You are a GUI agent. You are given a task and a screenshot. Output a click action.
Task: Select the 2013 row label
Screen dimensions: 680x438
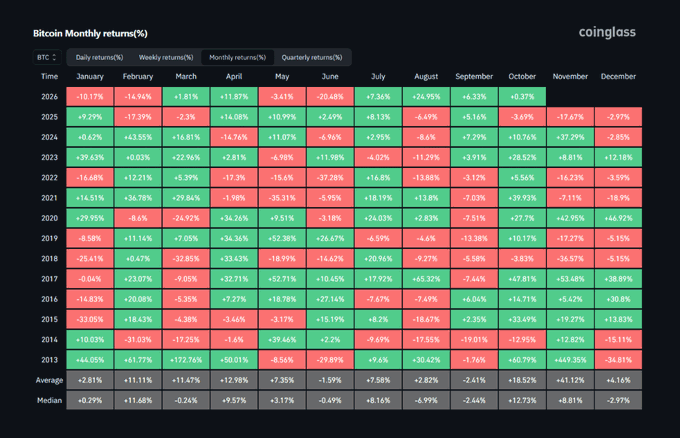[x=49, y=360]
